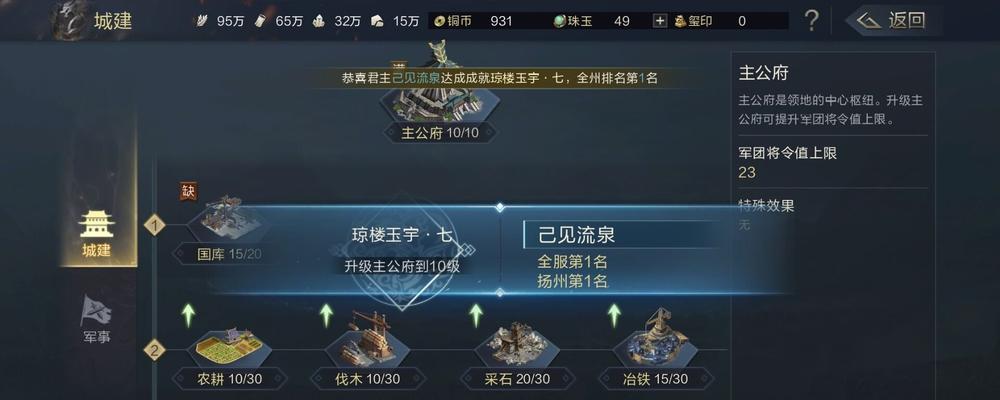
Task: Select the 主公府 building icon
Action: coord(440,97)
